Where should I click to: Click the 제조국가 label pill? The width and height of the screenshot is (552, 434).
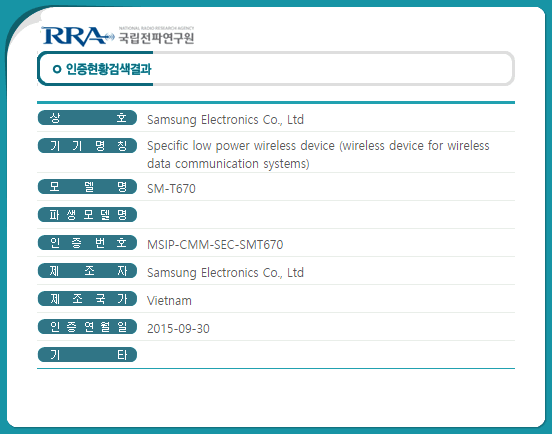tap(87, 299)
